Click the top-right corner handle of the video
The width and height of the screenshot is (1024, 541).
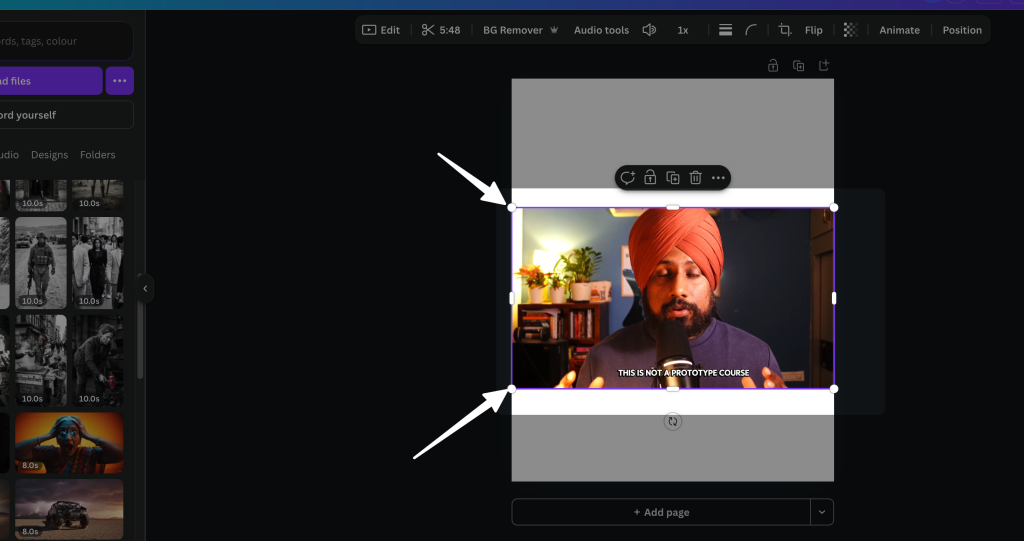click(834, 208)
